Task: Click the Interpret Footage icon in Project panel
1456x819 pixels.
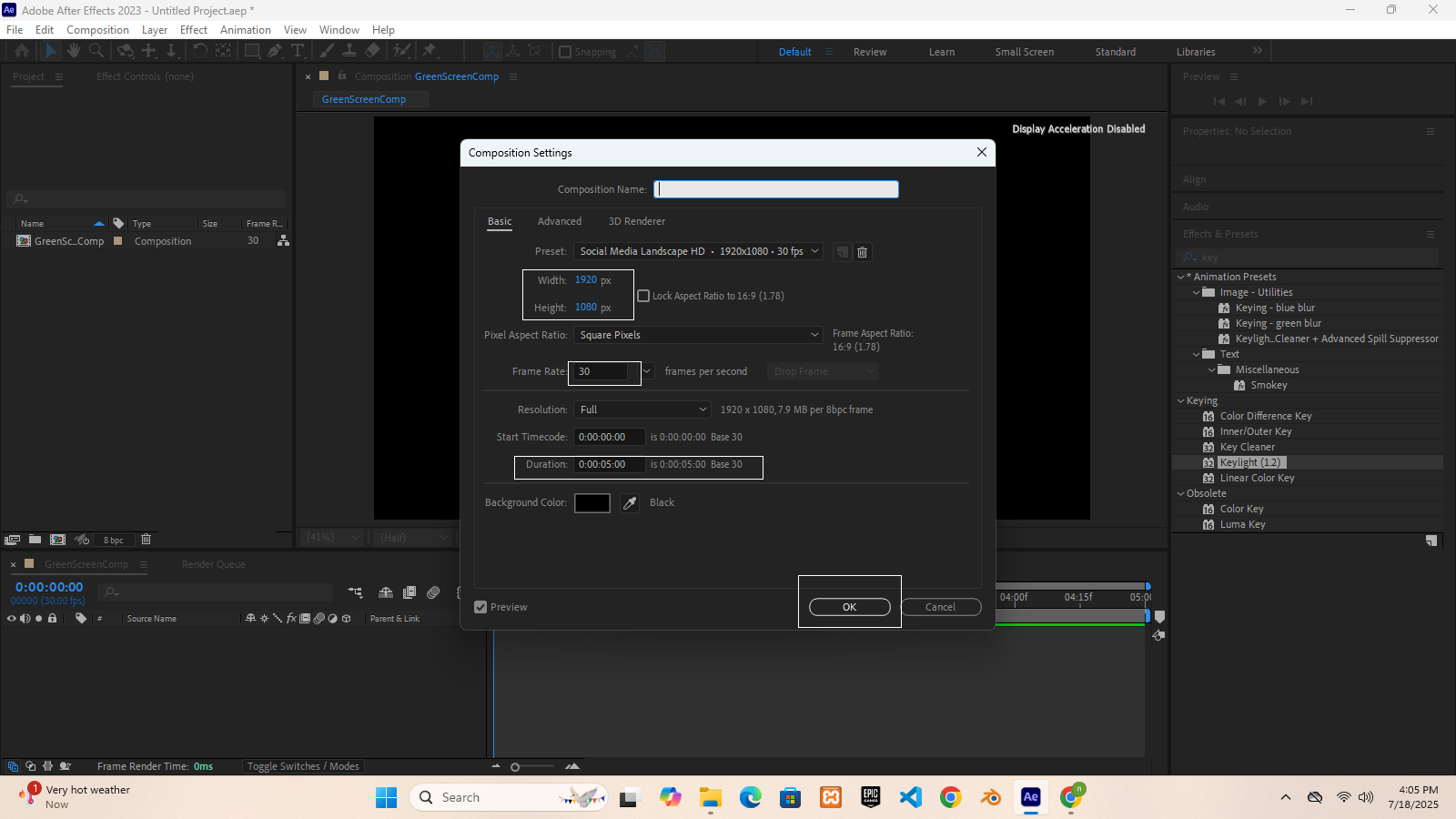Action: point(13,540)
